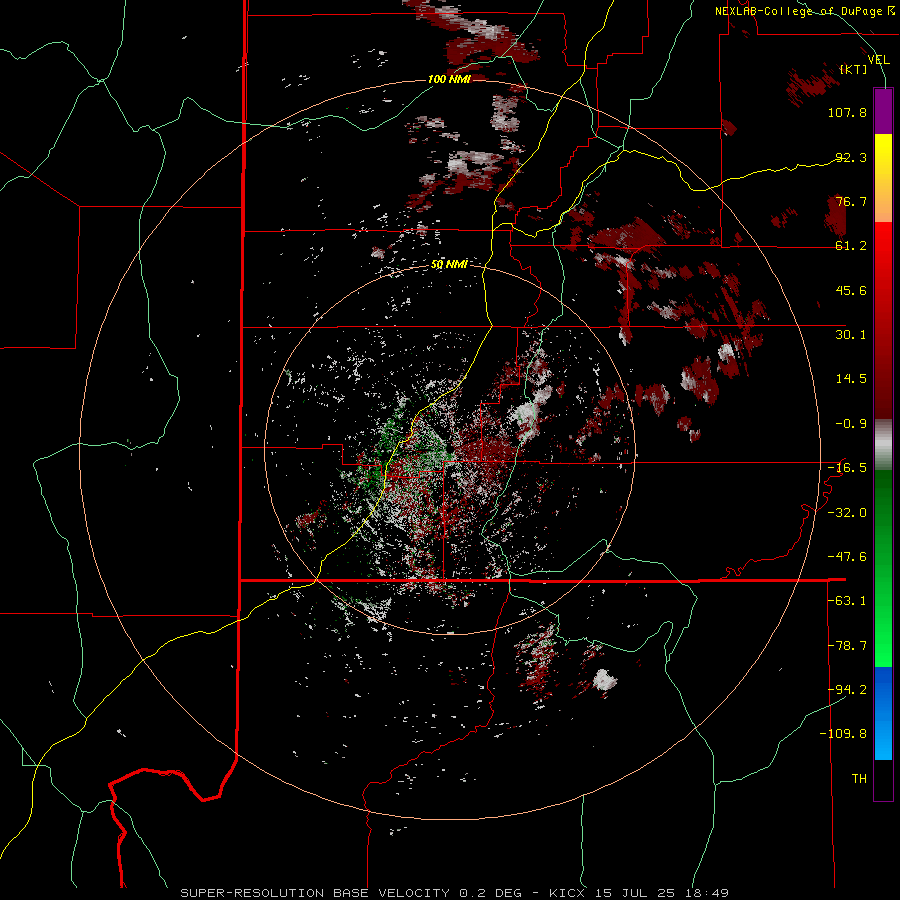Click the -63.1 legend value
Screen dimensions: 900x900
click(x=847, y=601)
